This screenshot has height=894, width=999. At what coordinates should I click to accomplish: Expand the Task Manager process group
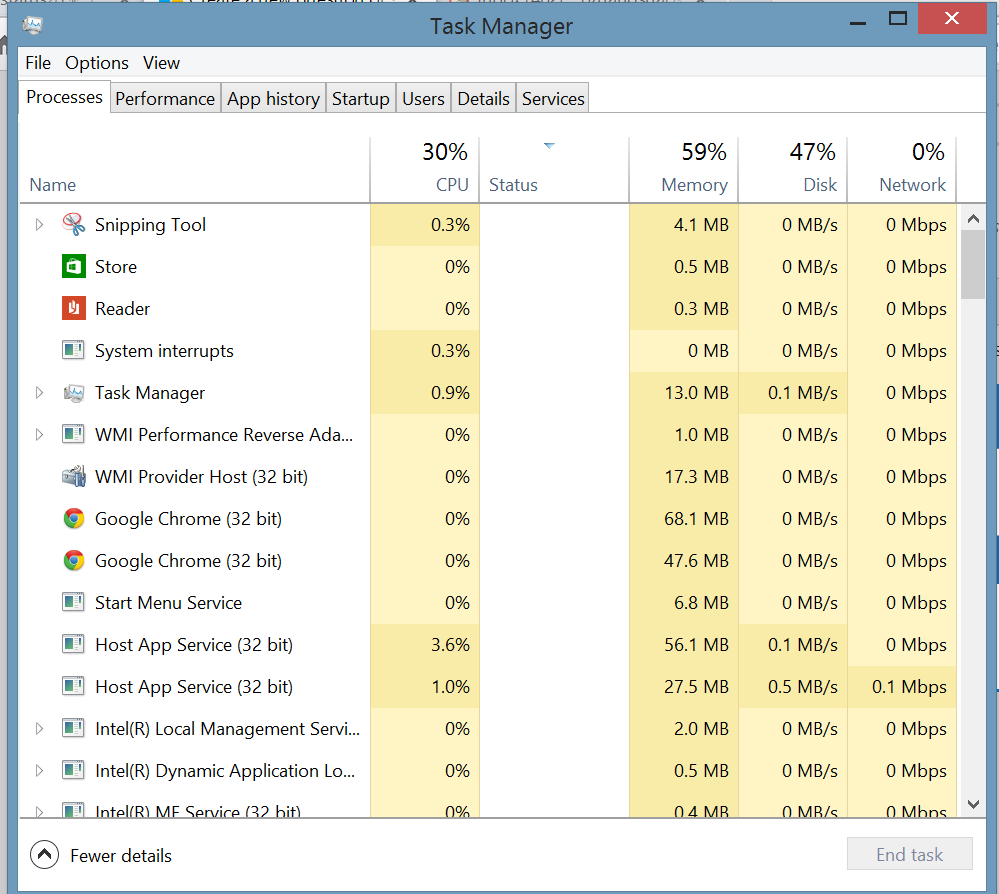tap(39, 393)
